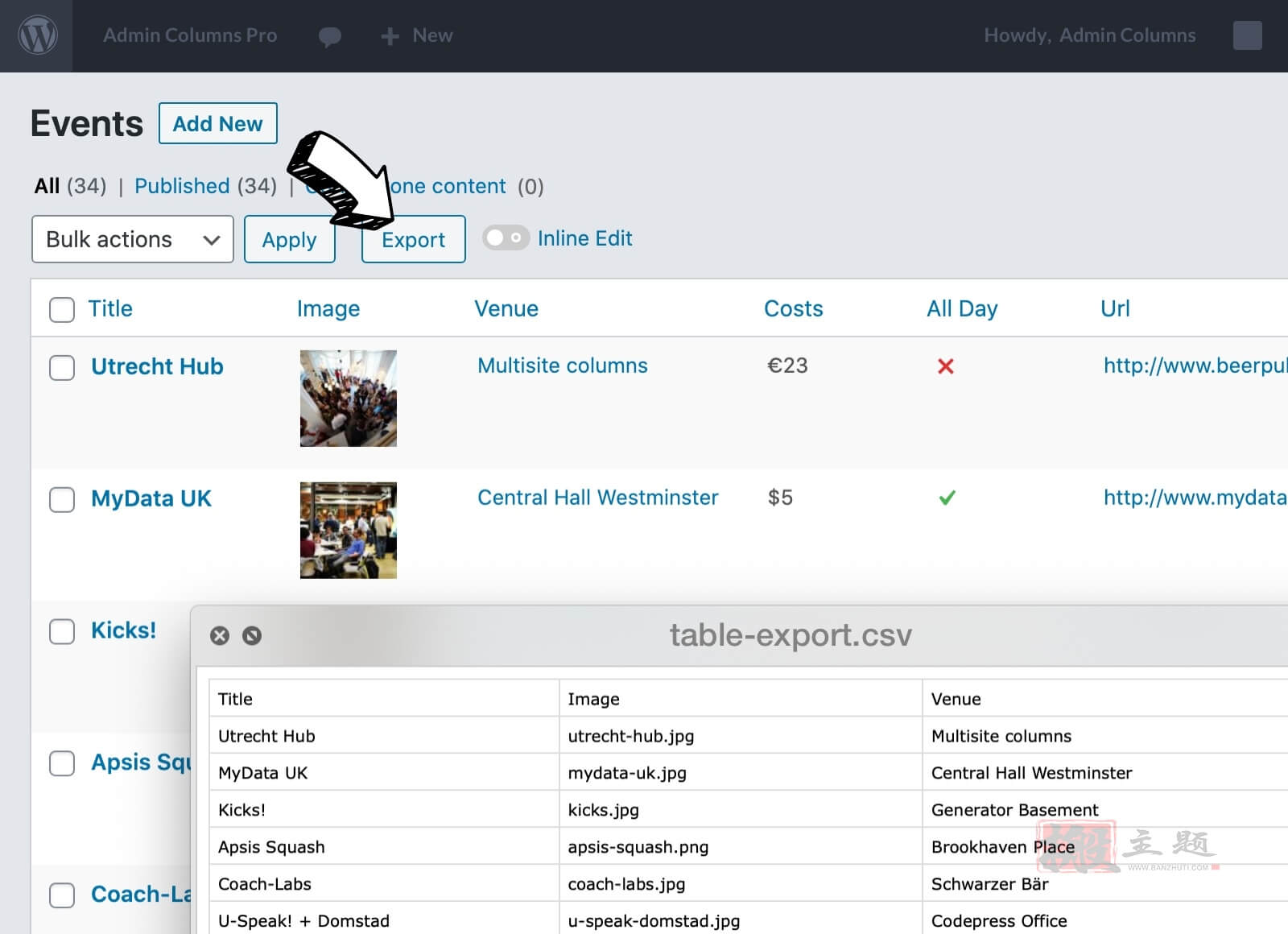The image size is (1288, 934).
Task: Open the user avatar in admin bar
Action: pos(1247,35)
